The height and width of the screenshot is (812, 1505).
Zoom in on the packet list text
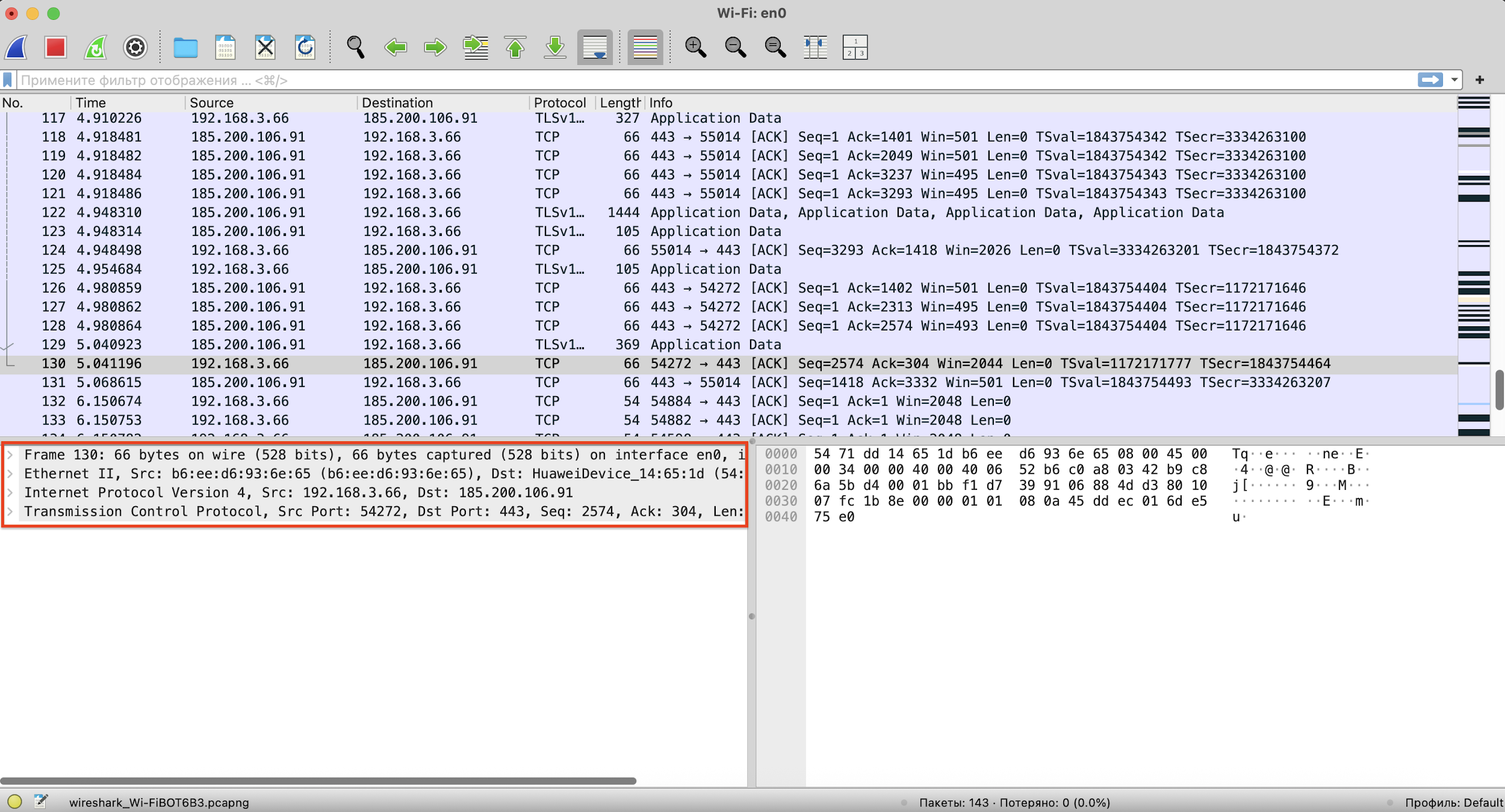pos(696,47)
